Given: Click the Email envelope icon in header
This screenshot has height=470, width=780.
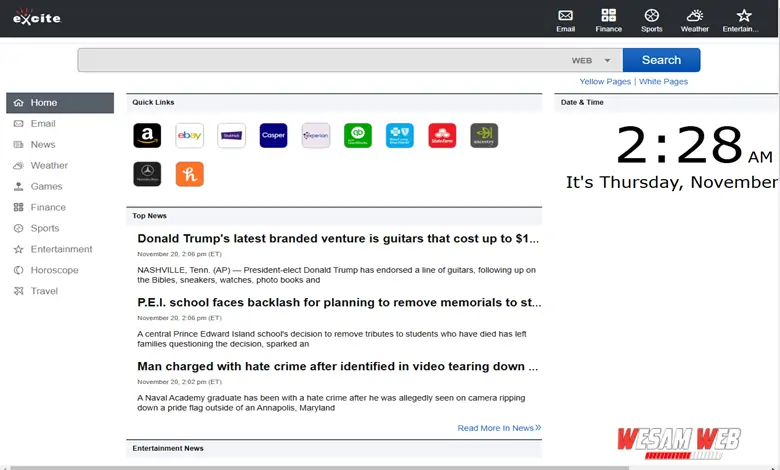Looking at the screenshot, I should click(x=566, y=16).
